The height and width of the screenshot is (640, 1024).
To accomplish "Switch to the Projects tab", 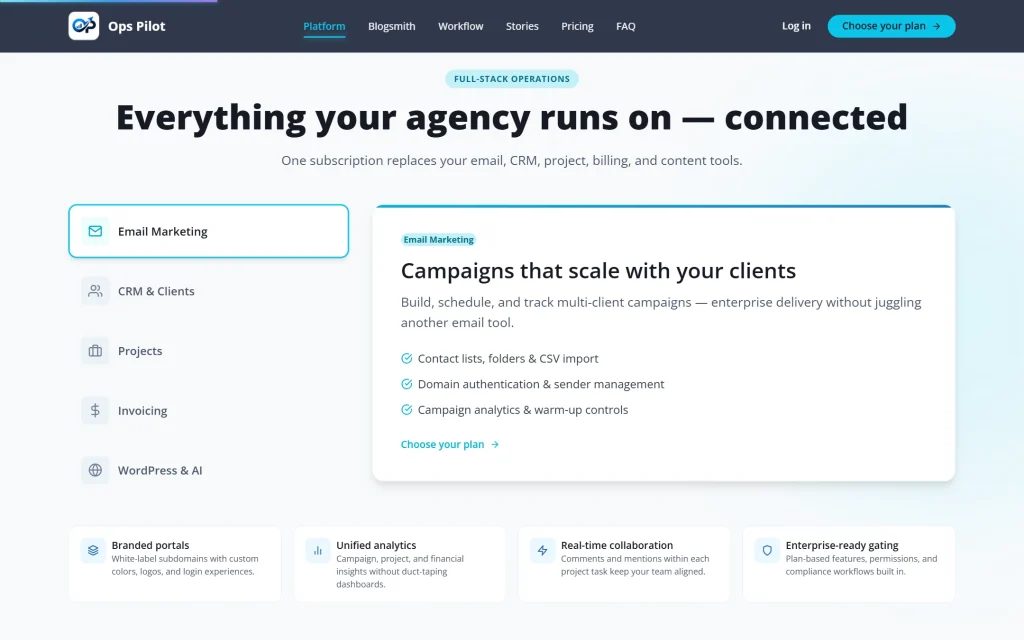I will [208, 351].
